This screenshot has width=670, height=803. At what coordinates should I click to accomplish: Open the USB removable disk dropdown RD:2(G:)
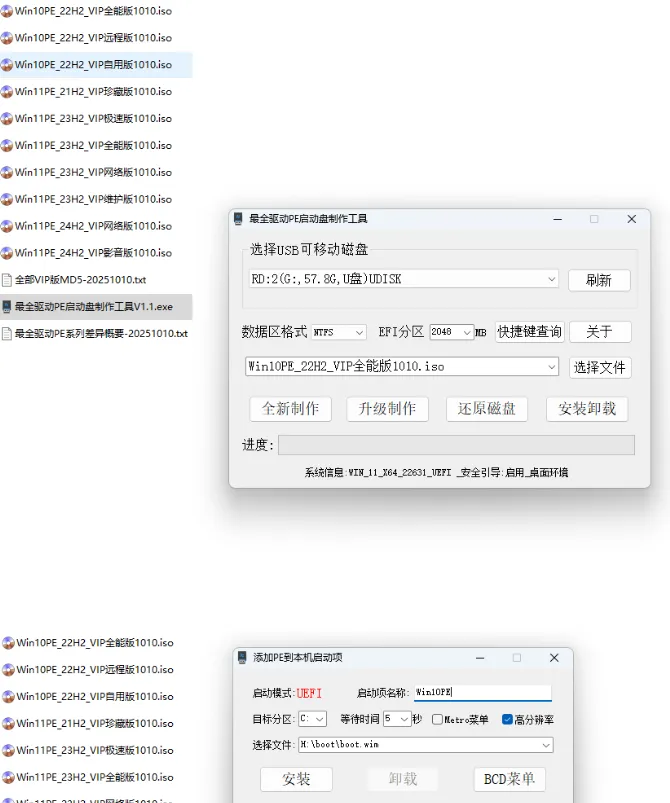pos(404,279)
